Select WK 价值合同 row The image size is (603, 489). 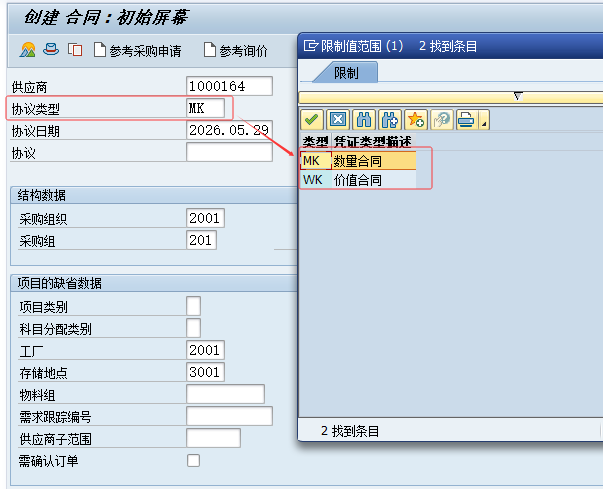(358, 180)
